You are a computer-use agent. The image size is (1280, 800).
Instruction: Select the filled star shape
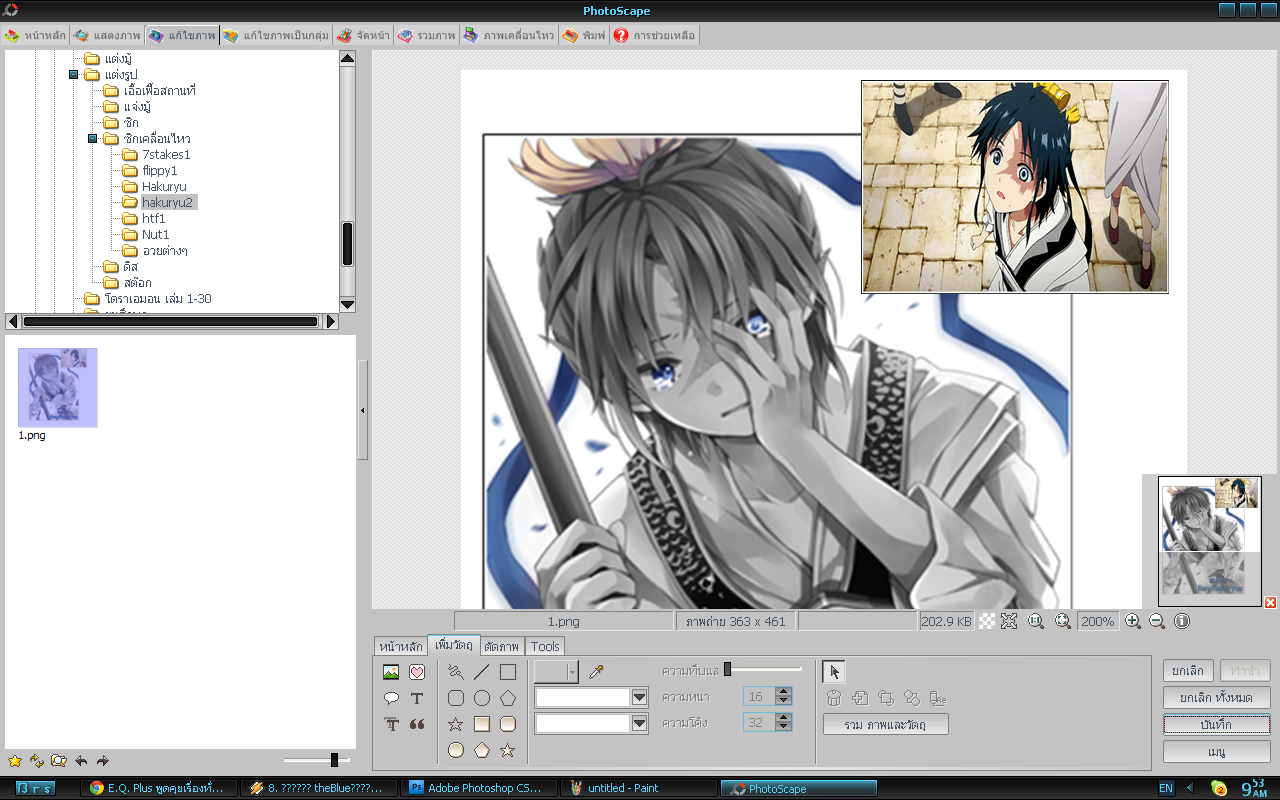(x=508, y=750)
